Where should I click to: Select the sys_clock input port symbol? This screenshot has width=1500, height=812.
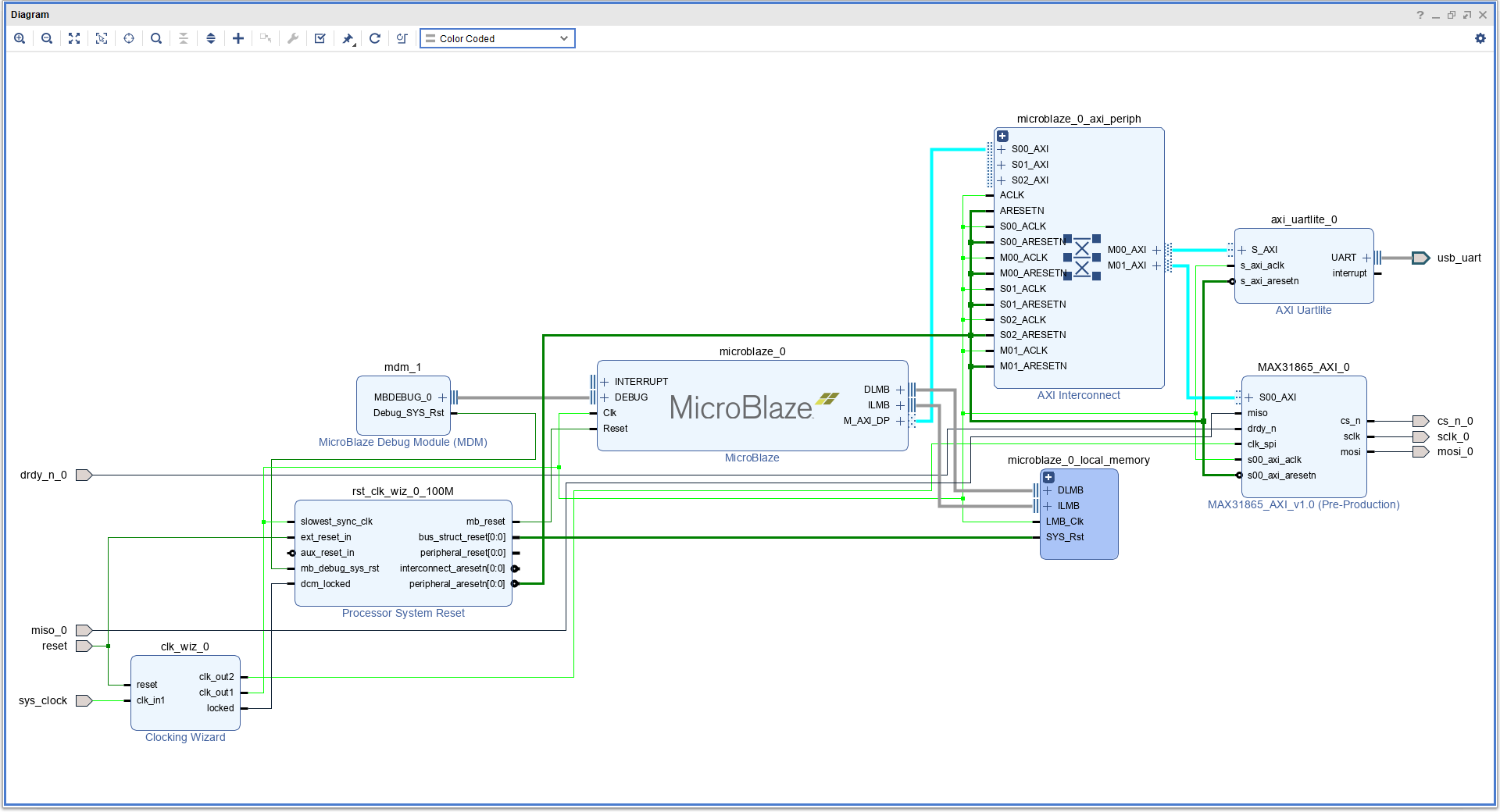click(84, 700)
